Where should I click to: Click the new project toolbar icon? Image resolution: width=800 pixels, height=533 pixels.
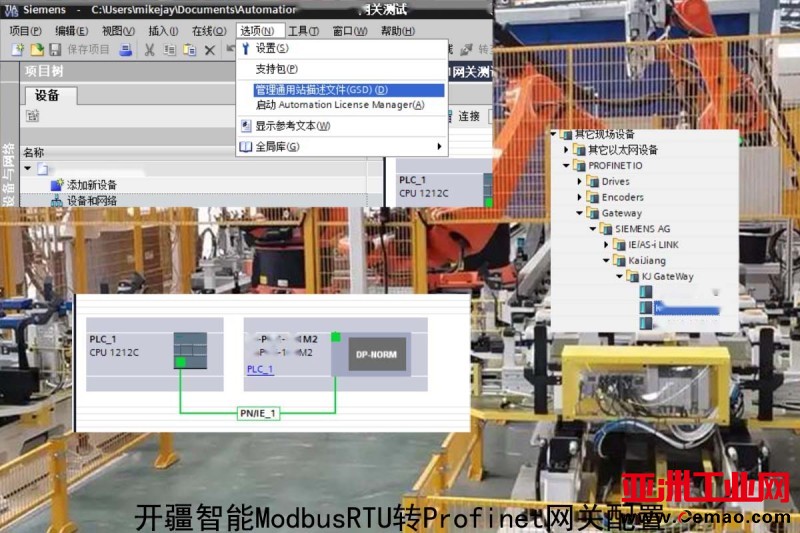(x=18, y=49)
